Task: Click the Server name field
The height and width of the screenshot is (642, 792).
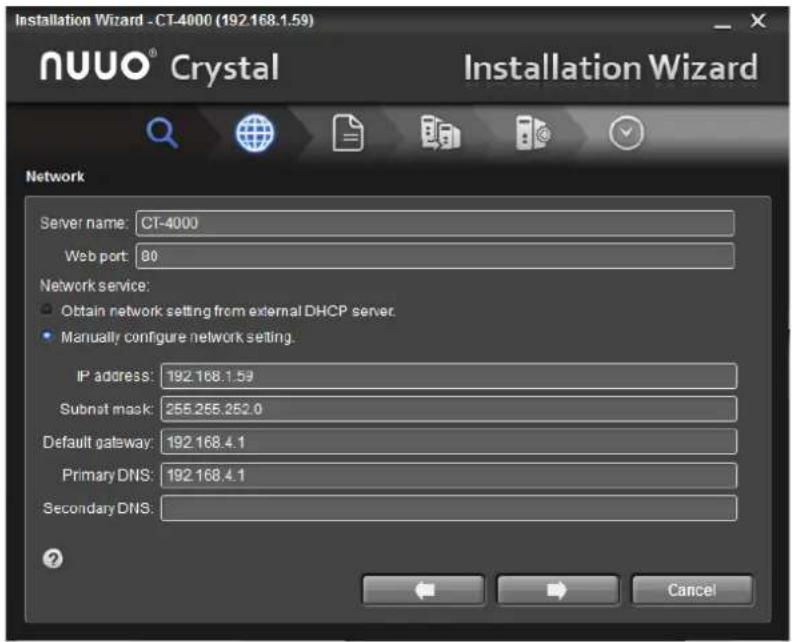Action: 435,223
